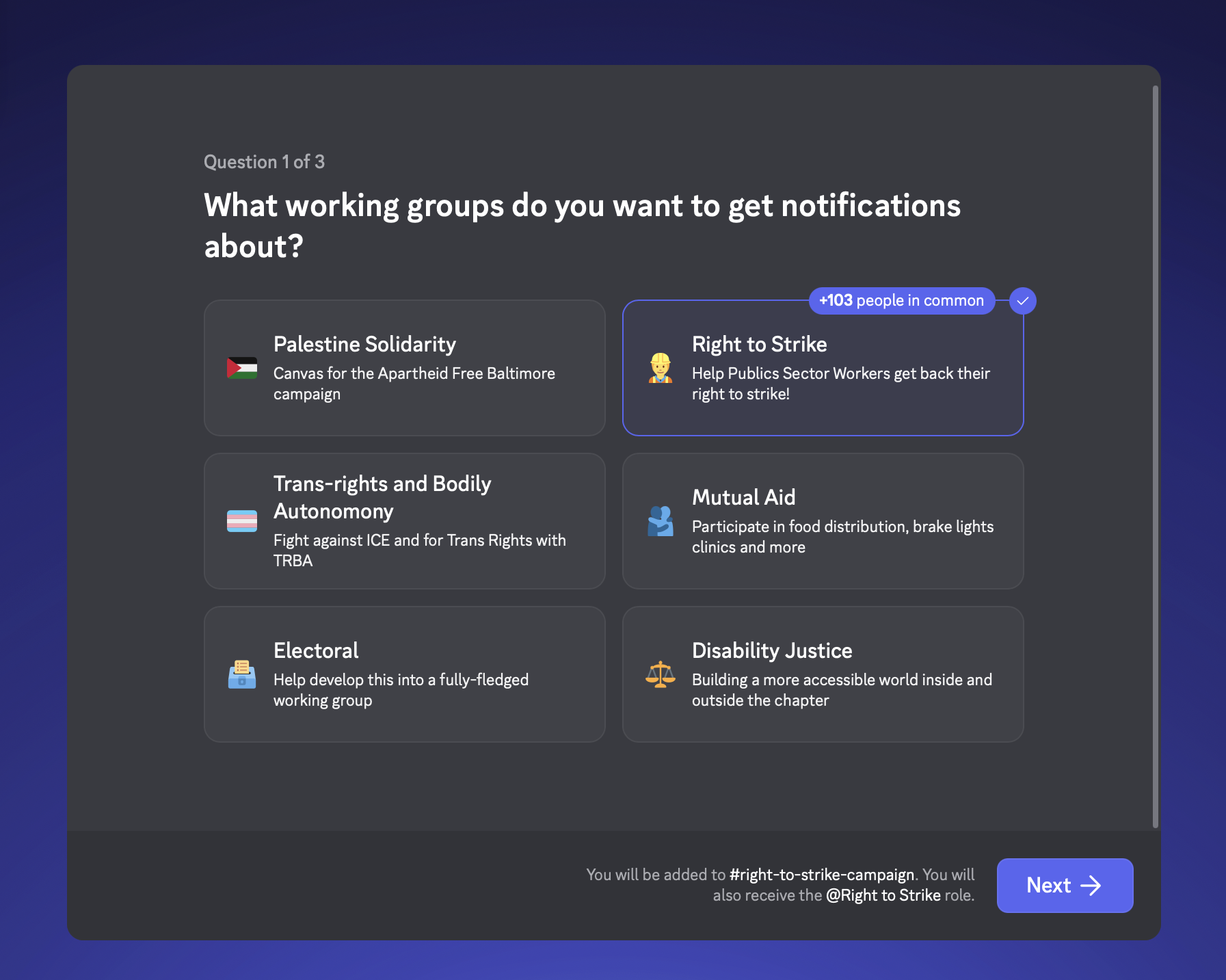Click the transgender flag icon
1226x980 pixels.
[242, 521]
